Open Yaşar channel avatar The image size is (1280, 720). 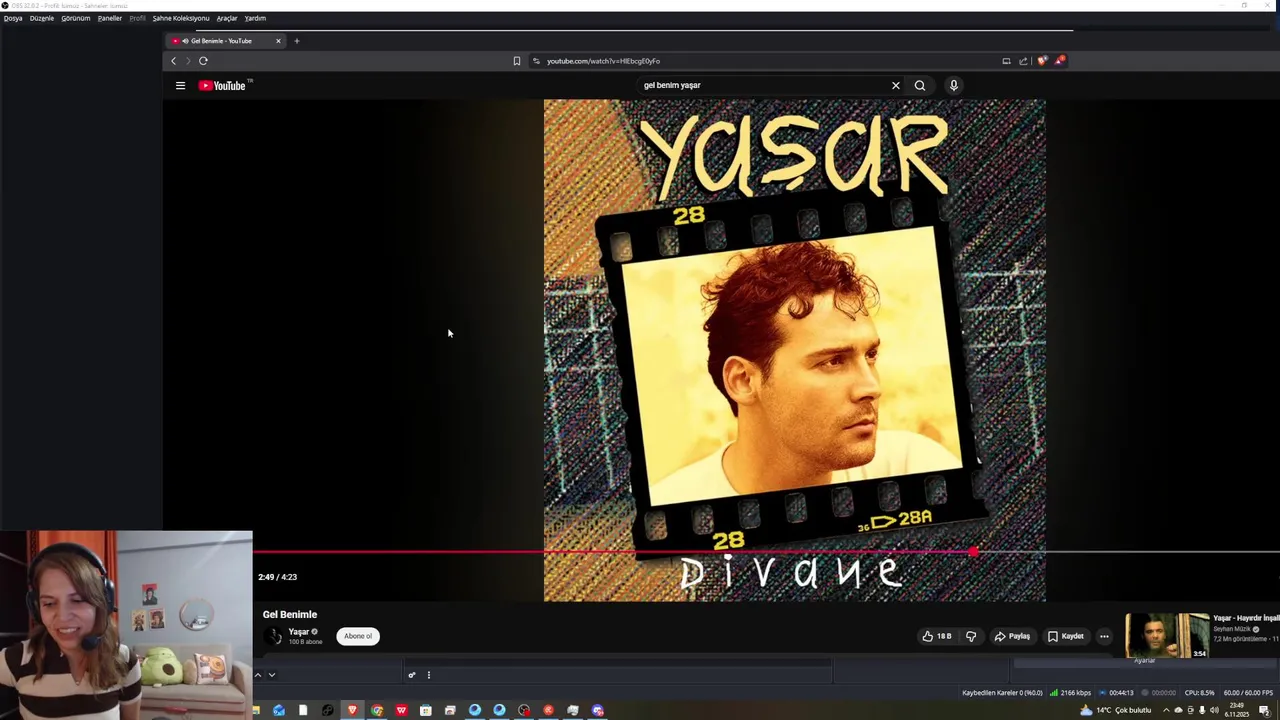click(273, 636)
